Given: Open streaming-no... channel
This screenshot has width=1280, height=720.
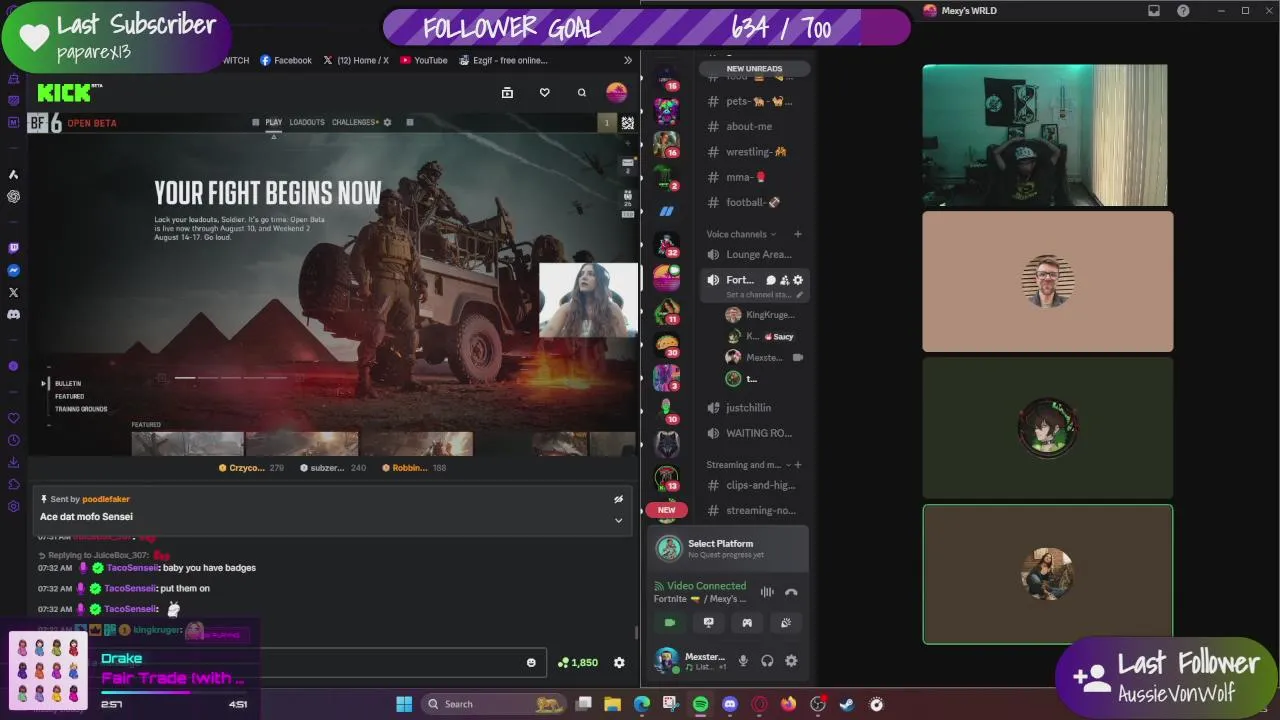Looking at the screenshot, I should pyautogui.click(x=753, y=510).
